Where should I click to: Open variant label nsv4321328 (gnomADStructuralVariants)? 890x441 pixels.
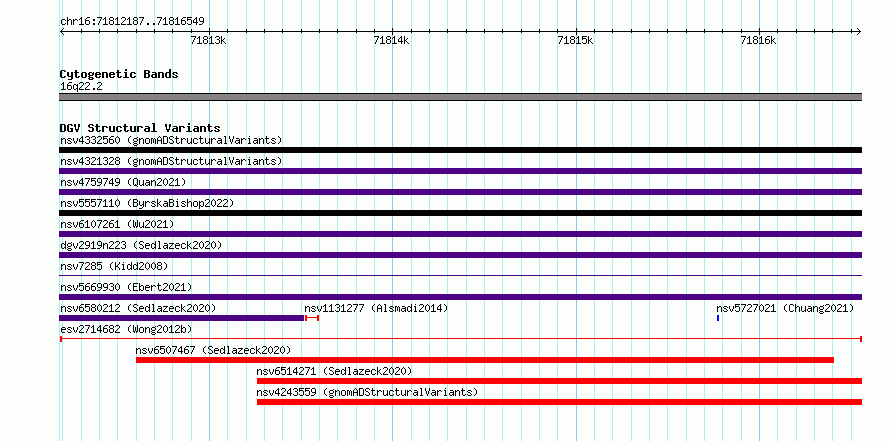[x=171, y=161]
